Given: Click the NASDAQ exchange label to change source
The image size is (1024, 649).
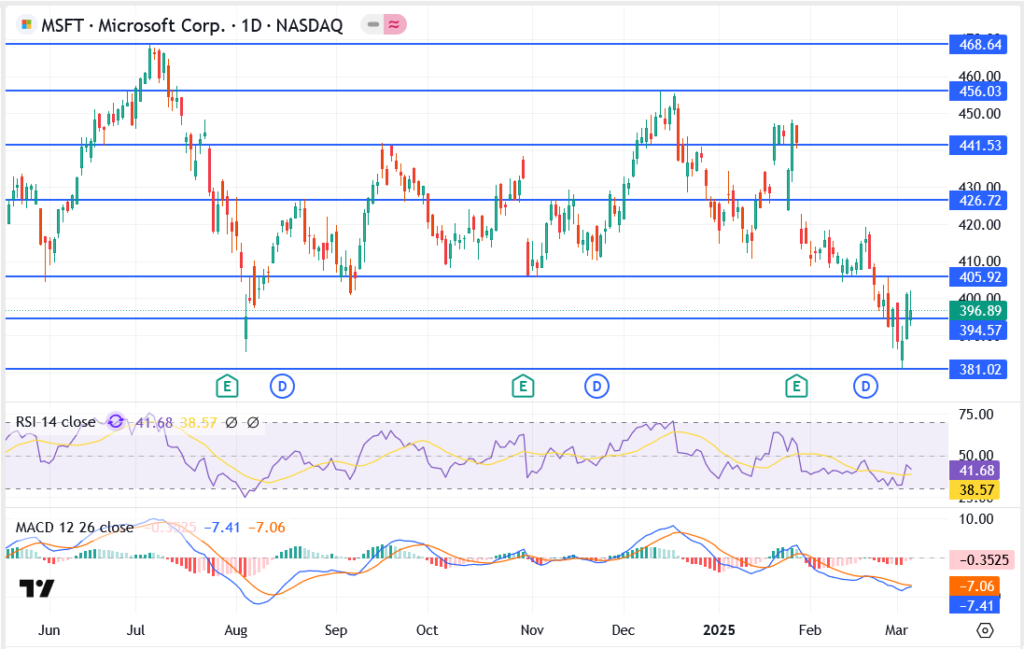Looking at the screenshot, I should (x=310, y=27).
